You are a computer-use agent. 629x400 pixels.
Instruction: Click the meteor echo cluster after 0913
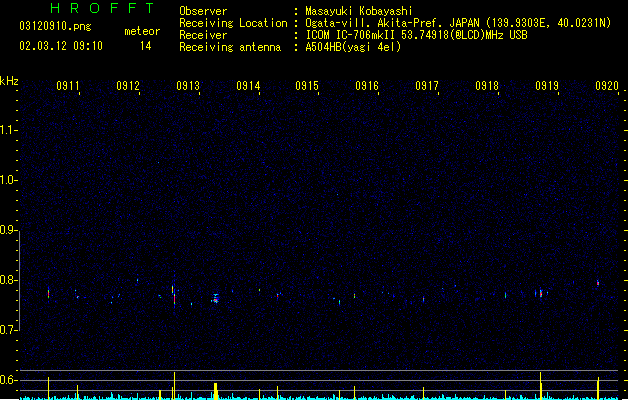[x=215, y=298]
